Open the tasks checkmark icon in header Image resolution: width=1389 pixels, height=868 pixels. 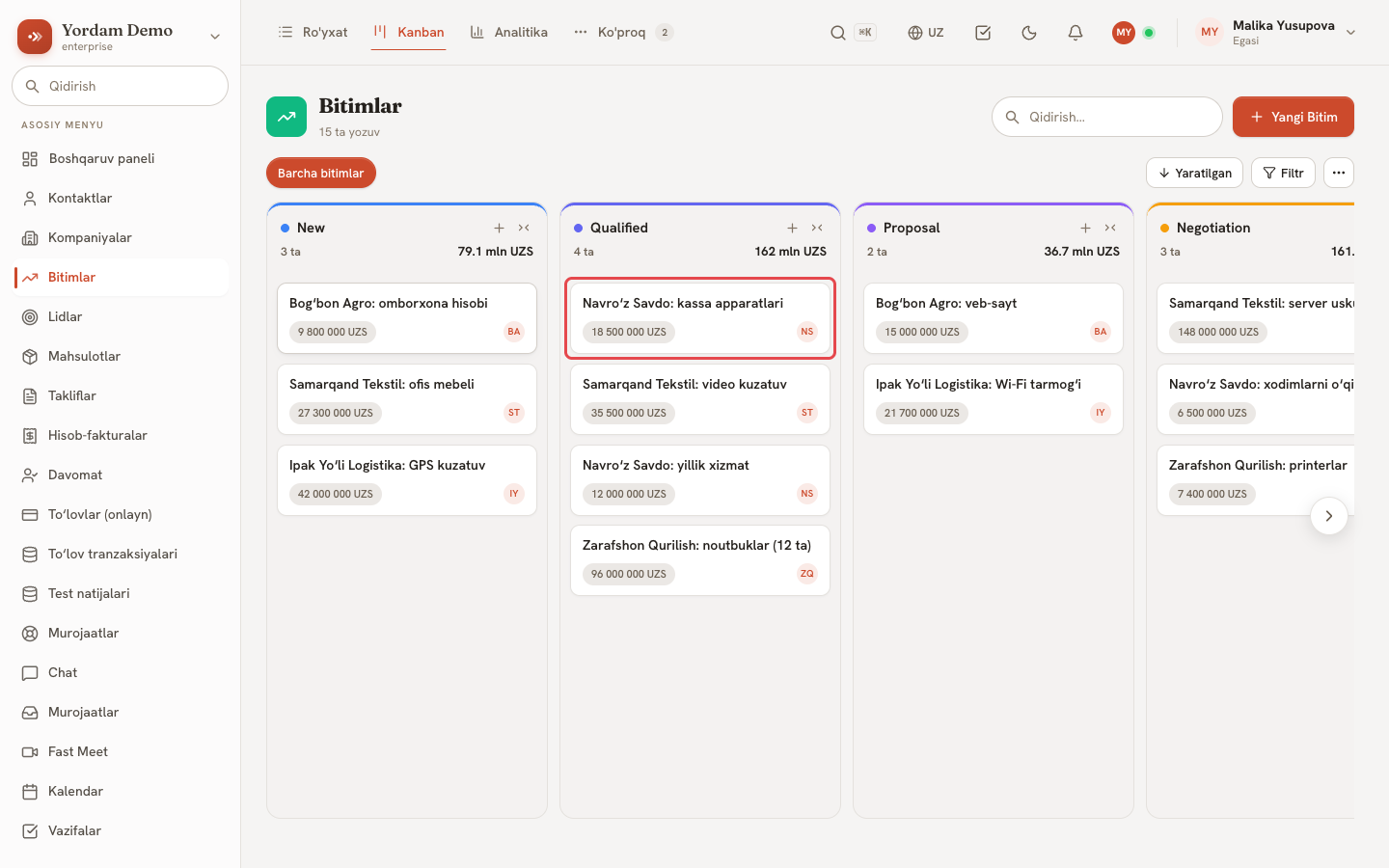click(983, 33)
